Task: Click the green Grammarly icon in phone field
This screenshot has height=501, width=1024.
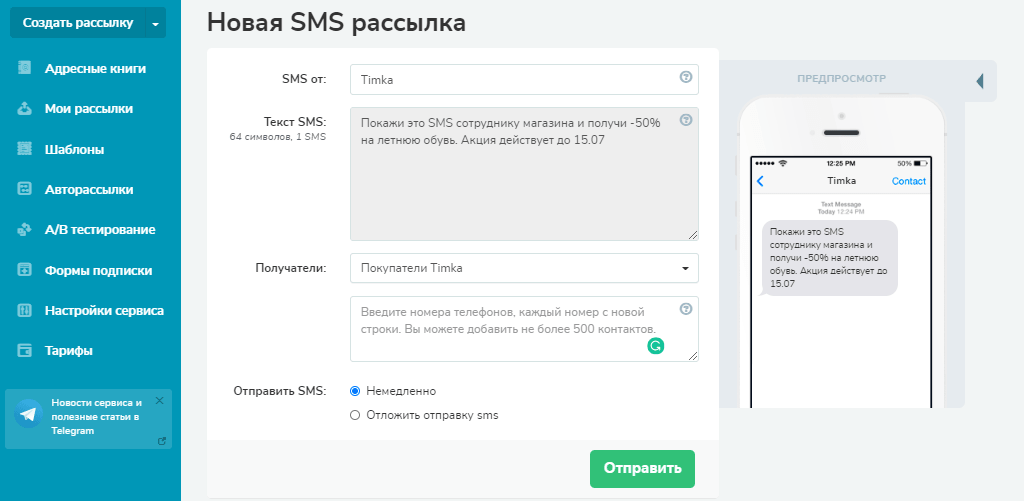Action: [x=656, y=346]
